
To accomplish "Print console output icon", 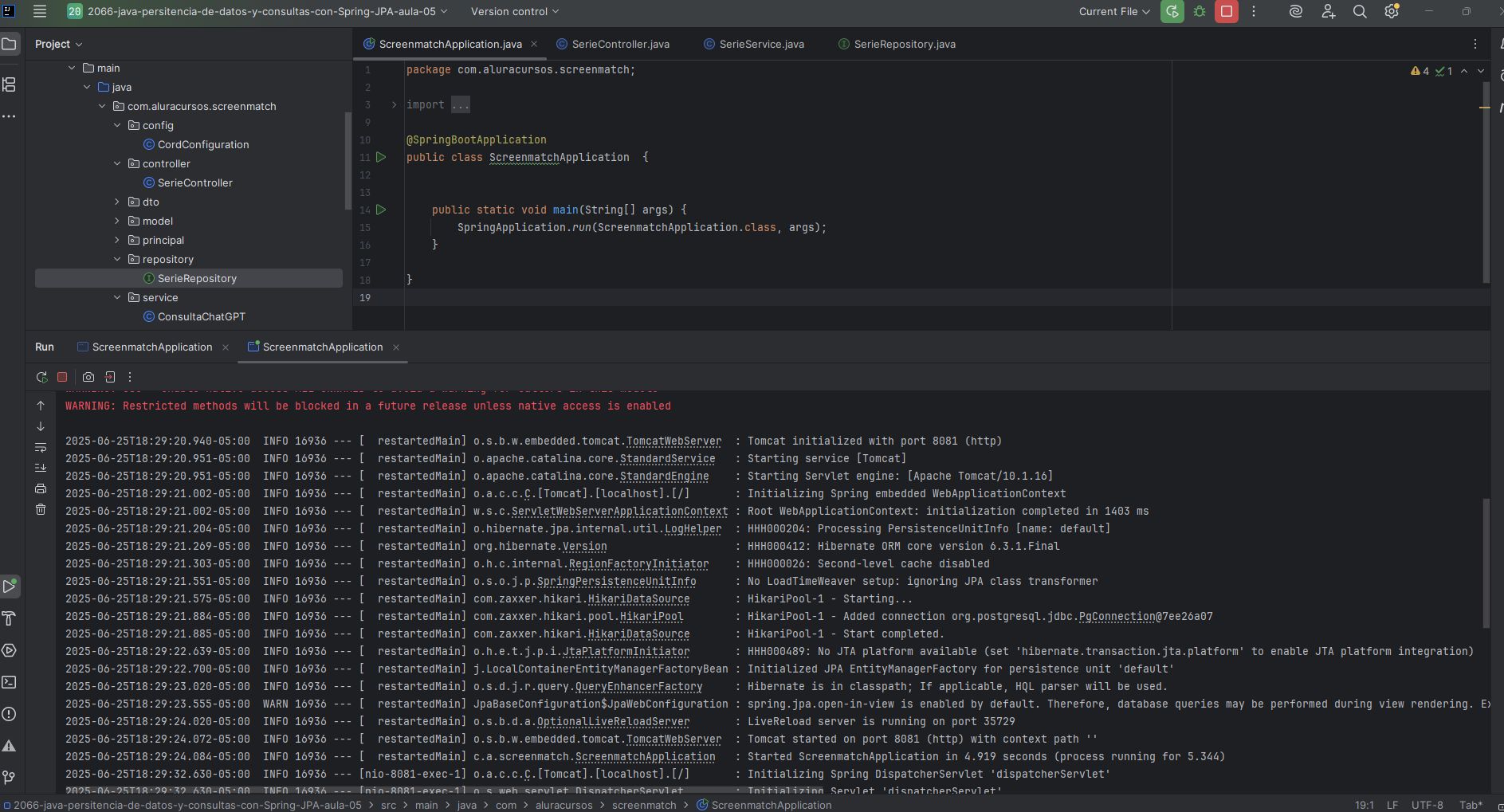I will tap(41, 488).
